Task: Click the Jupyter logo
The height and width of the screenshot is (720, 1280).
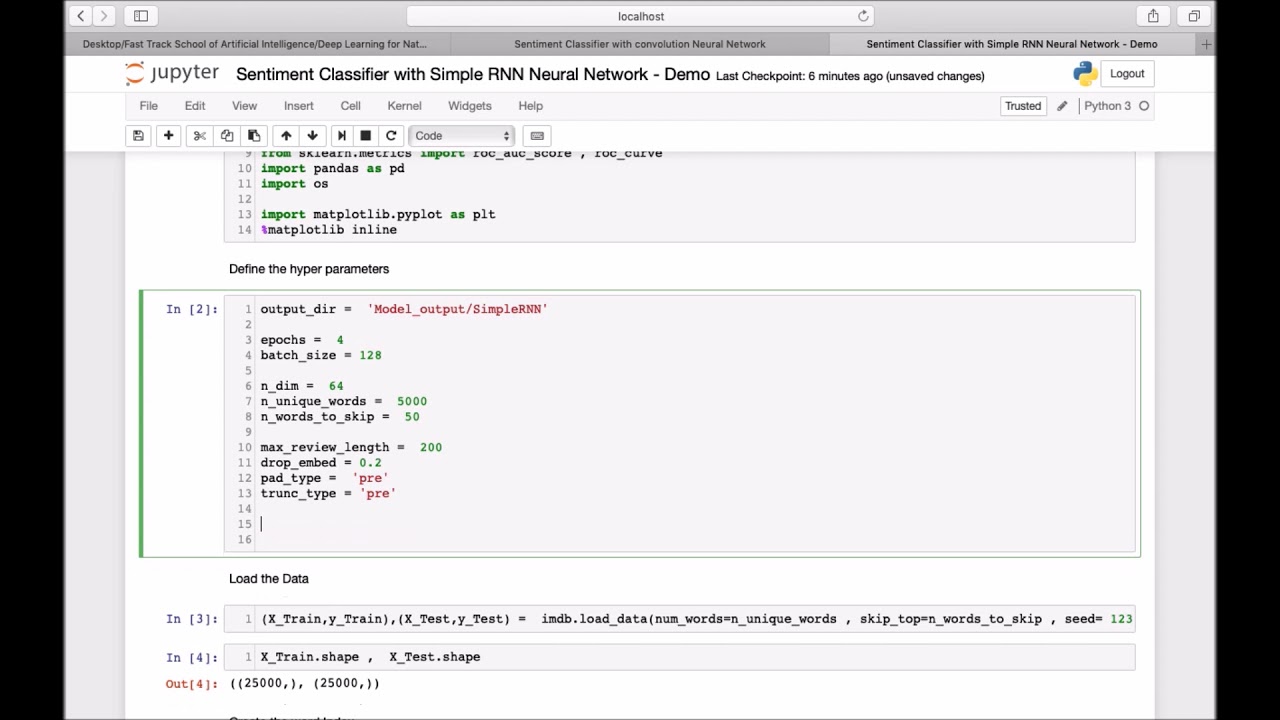Action: pos(171,74)
